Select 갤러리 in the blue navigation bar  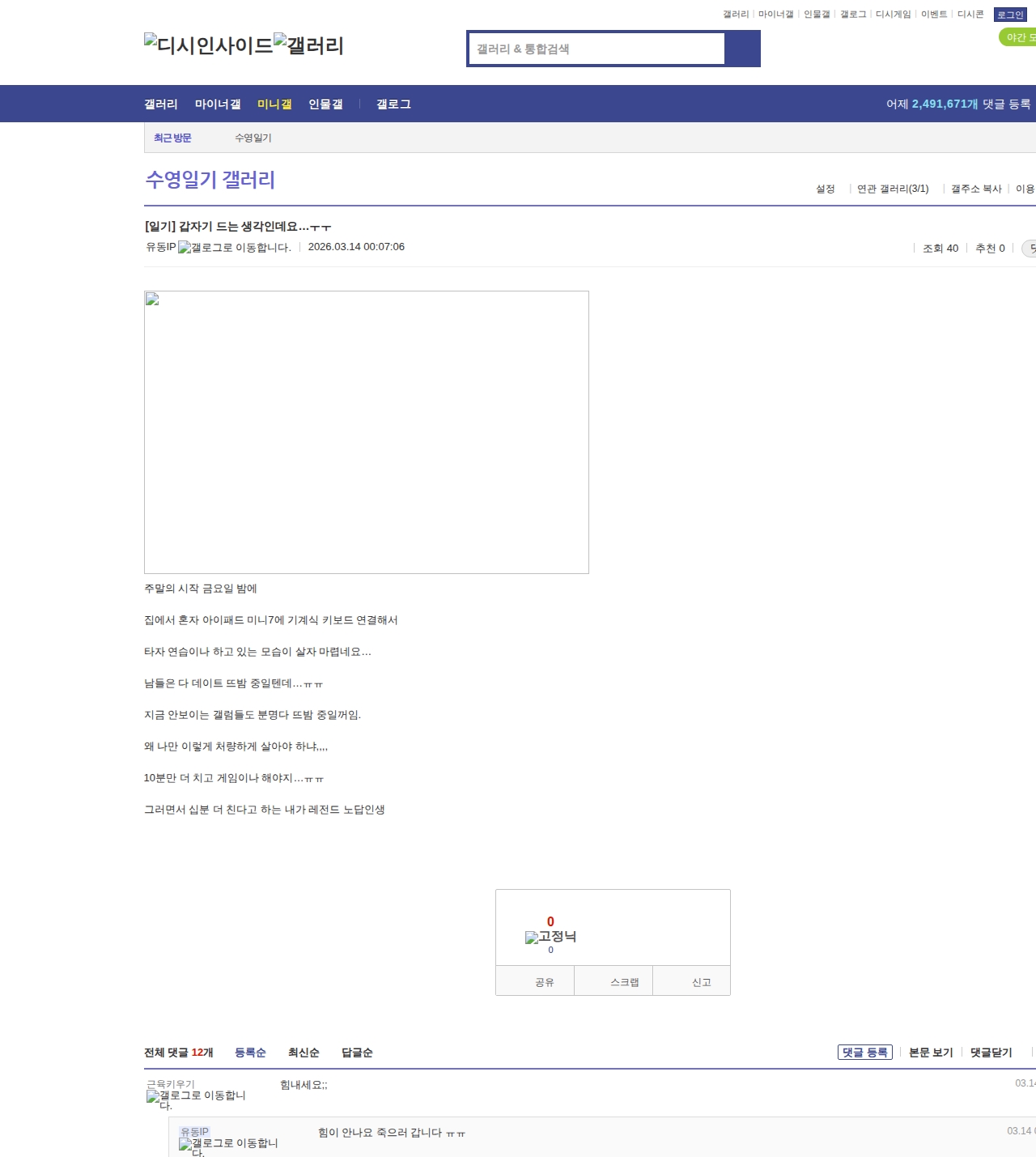coord(161,104)
